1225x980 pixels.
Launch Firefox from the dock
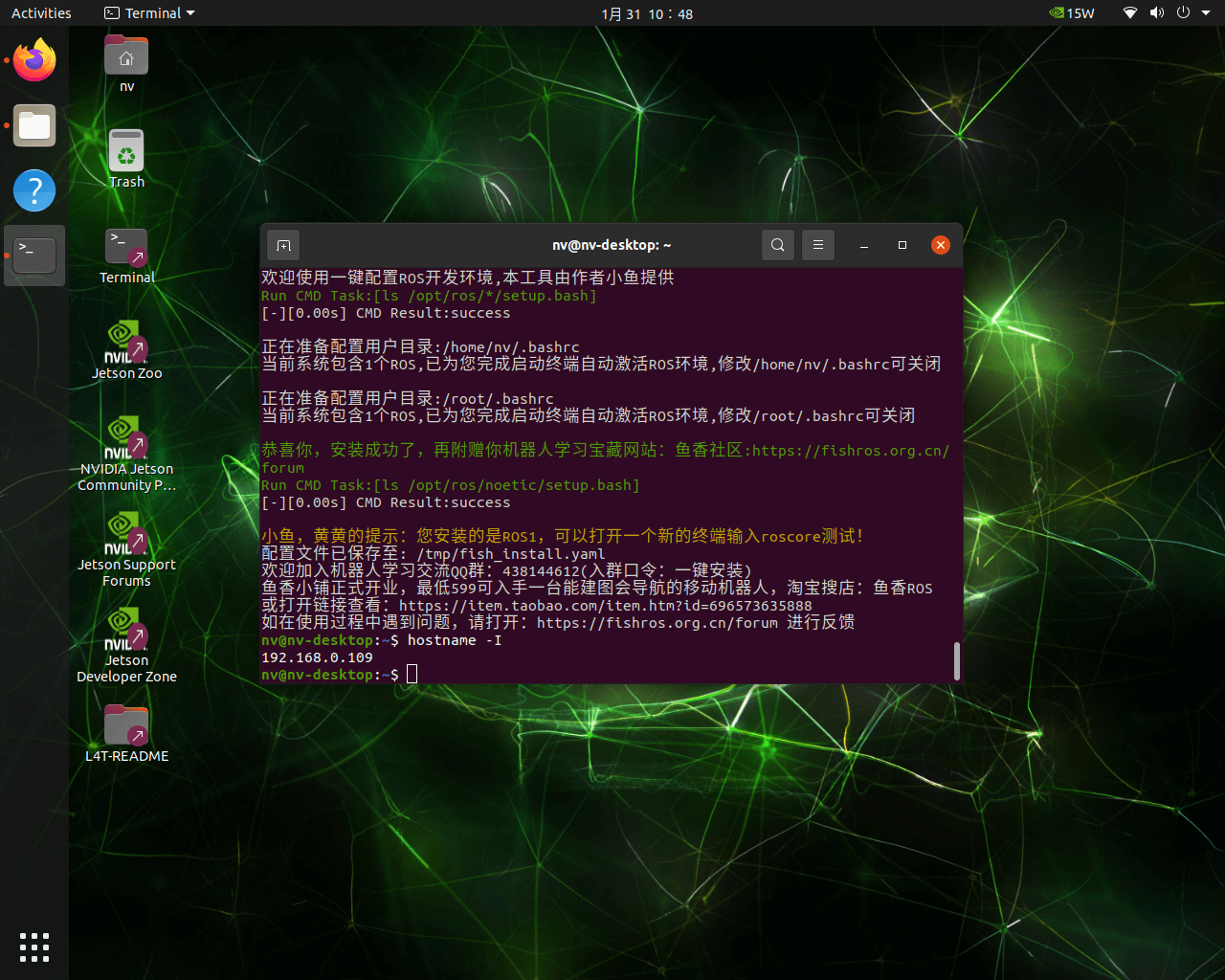coord(34,60)
